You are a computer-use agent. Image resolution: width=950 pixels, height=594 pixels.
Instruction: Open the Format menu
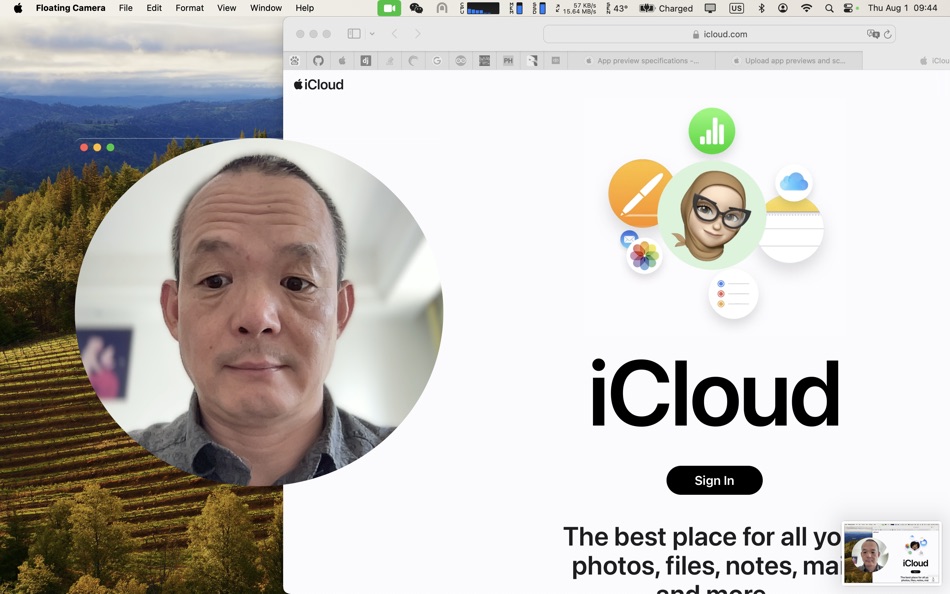click(x=189, y=8)
